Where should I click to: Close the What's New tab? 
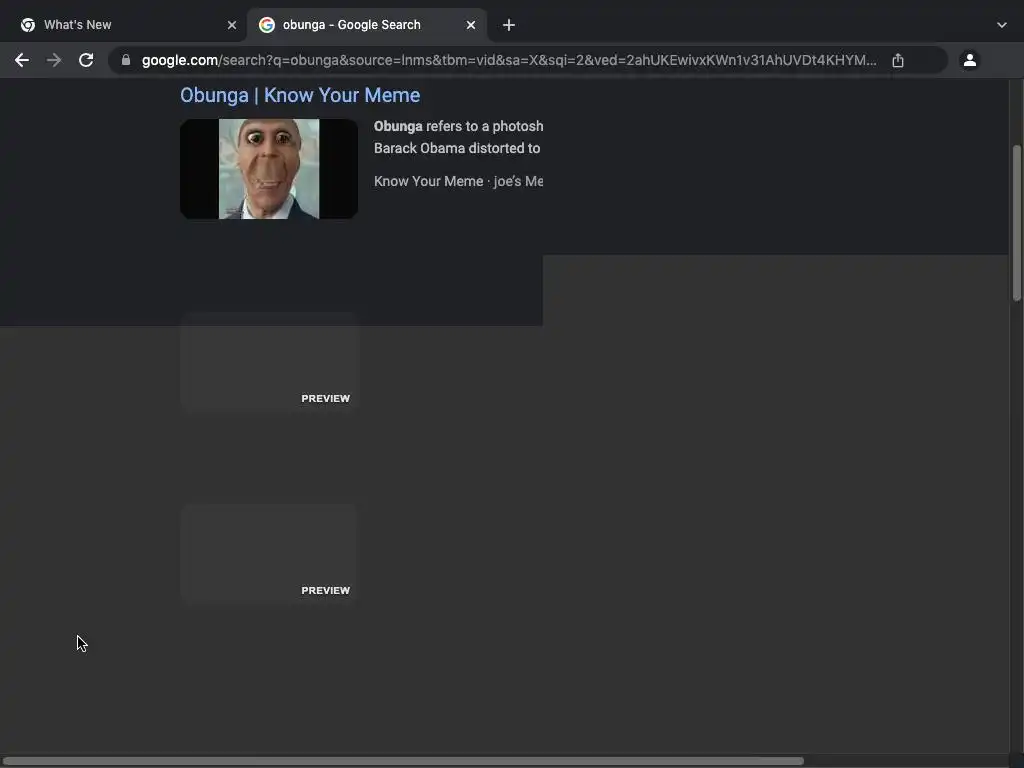coord(232,25)
